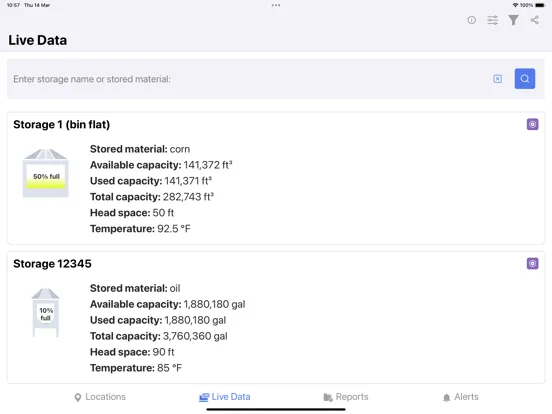552x414 pixels.
Task: Tap the Live Data page heading
Action: [x=38, y=40]
